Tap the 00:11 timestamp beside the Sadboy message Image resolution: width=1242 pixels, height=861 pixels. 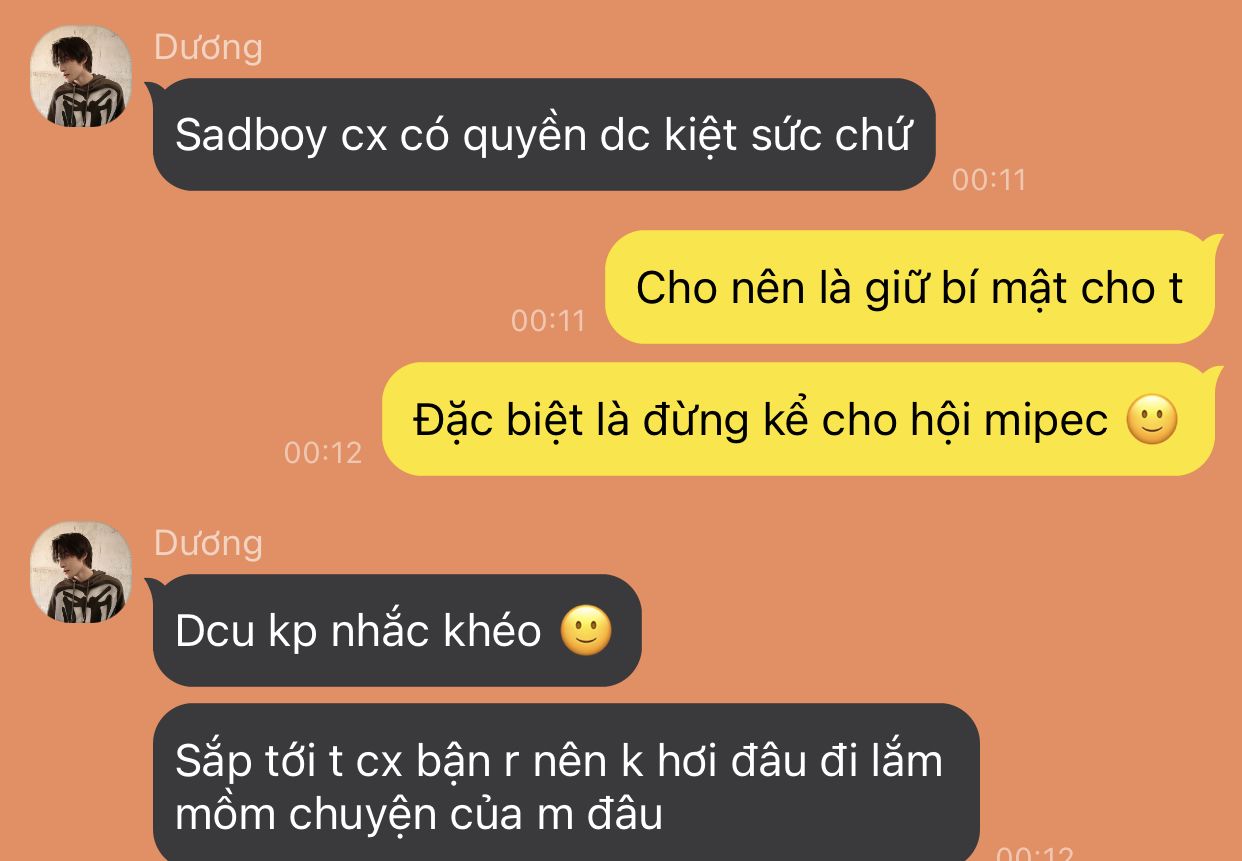click(x=989, y=180)
